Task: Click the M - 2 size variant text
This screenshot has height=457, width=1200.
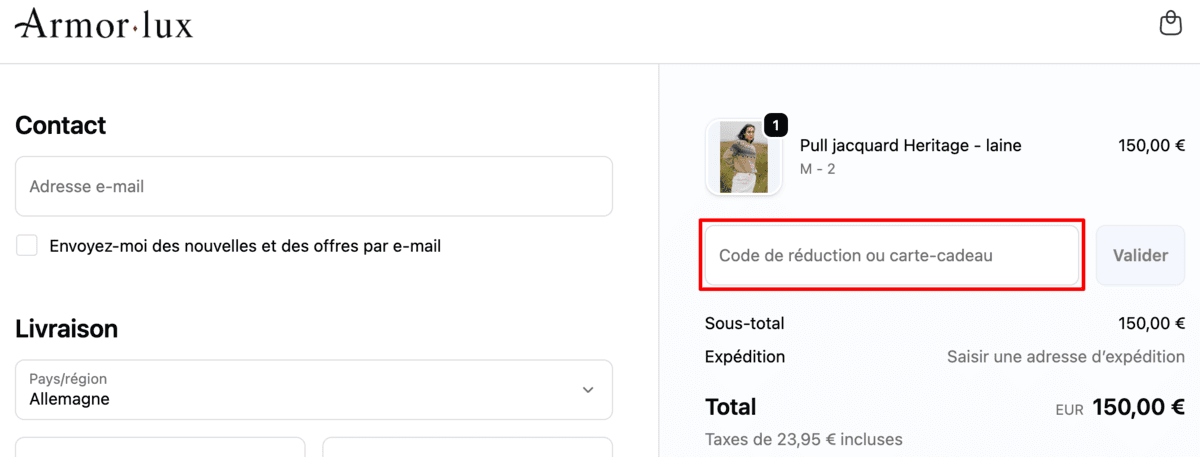Action: coord(817,169)
